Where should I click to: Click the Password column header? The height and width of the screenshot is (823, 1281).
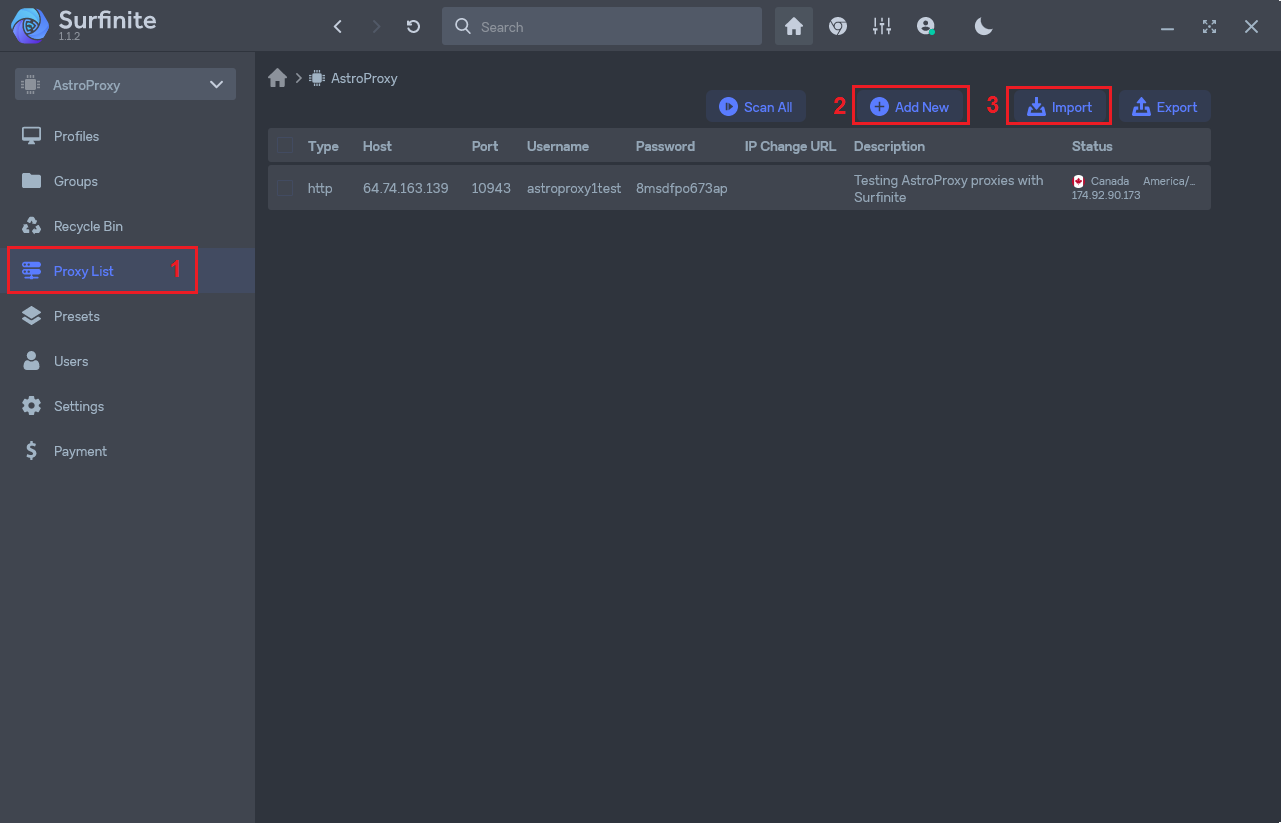(x=665, y=146)
